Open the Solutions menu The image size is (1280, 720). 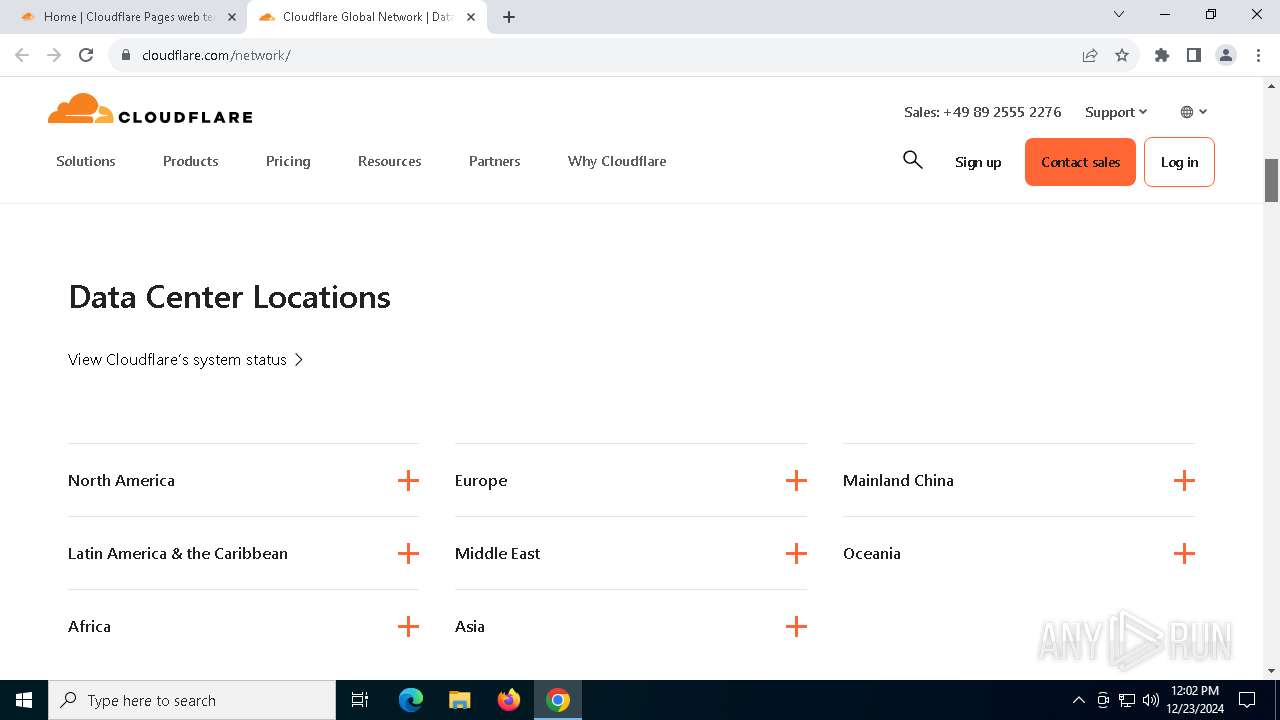tap(86, 161)
